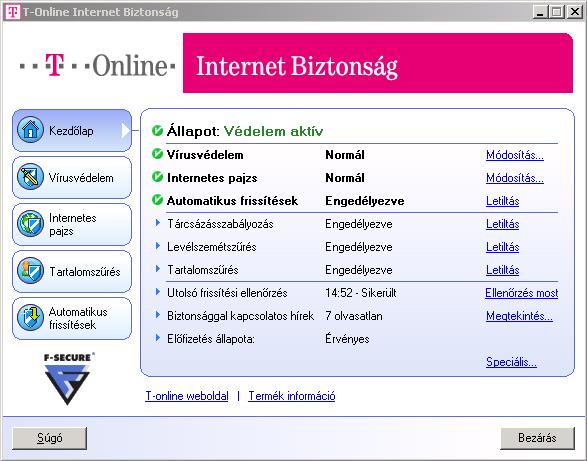The image size is (587, 461).
Task: Click the Biztonsággal kapcsolatos hírek label
Action: click(x=240, y=316)
